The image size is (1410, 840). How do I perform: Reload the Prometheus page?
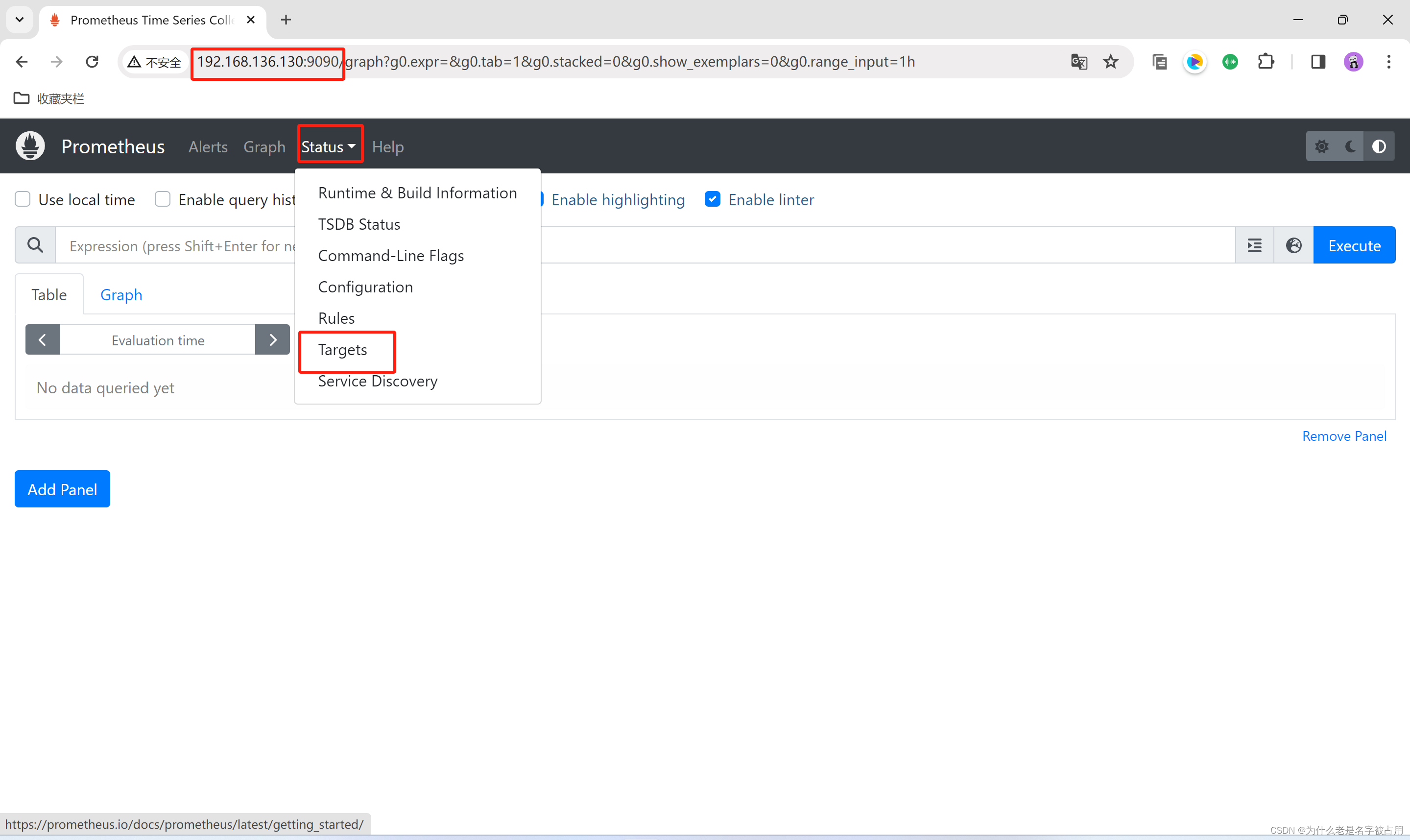[92, 62]
